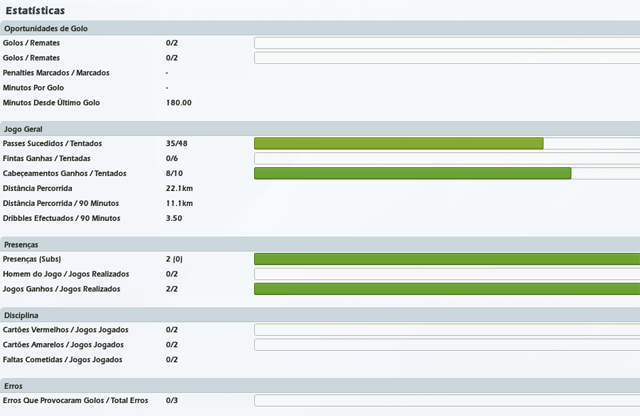Toggle the Presenças section header
Screen dimensions: 640x416
pyautogui.click(x=22, y=244)
